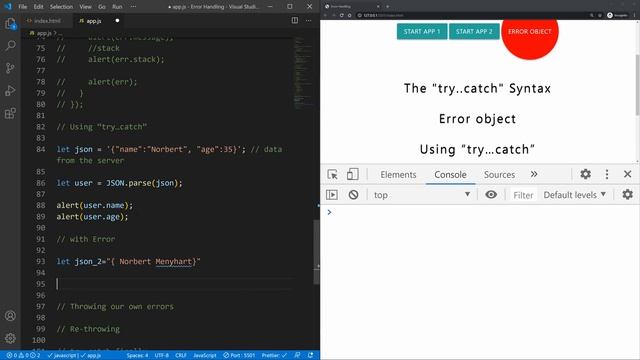Open the Extensions view
Screen dimensions: 640x360
pyautogui.click(x=10, y=113)
